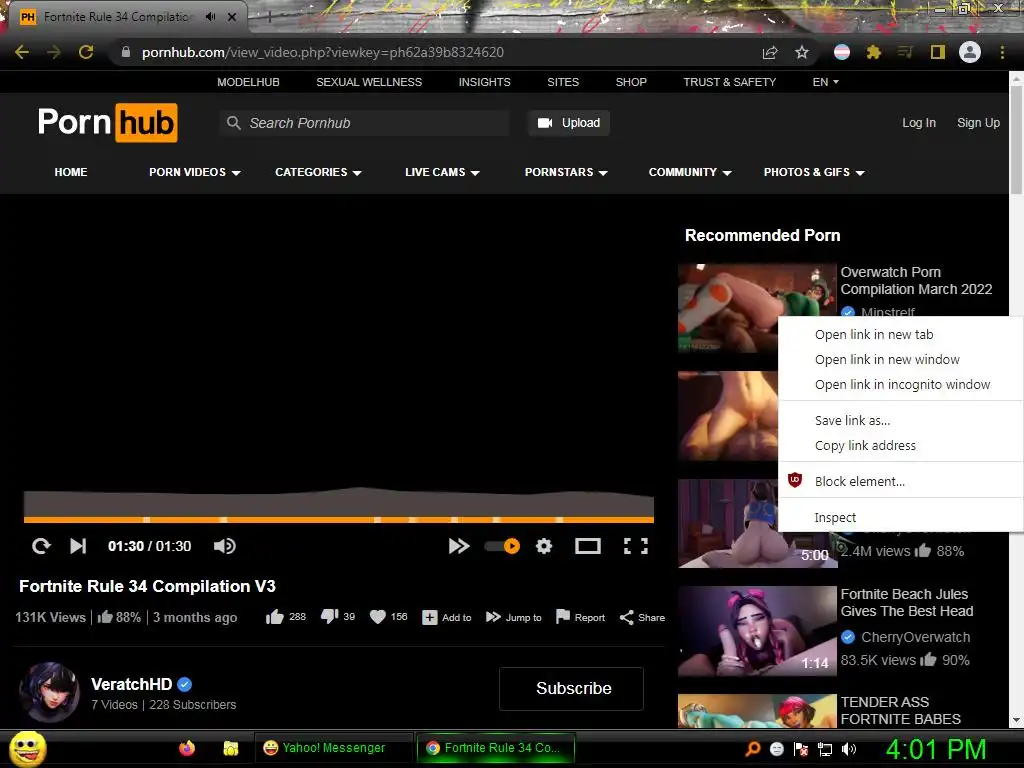Add to a playlist via Add to
Screen dimensions: 1024x768
coord(447,618)
